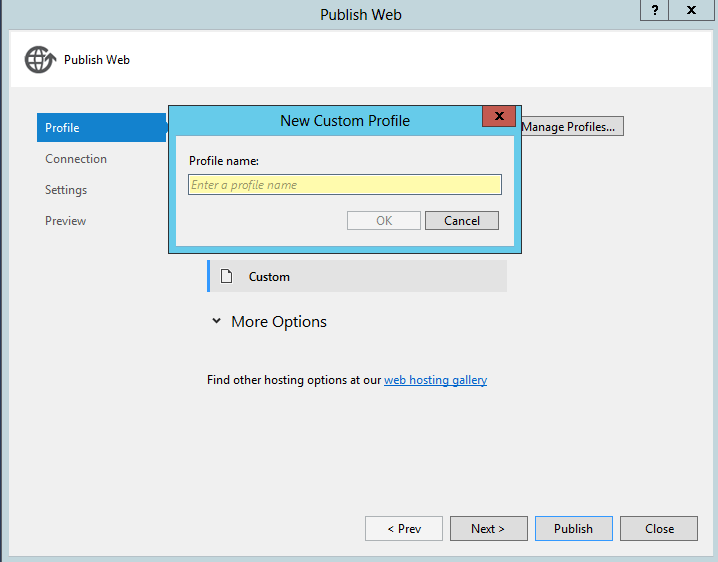Go to the Preview tab

66,221
